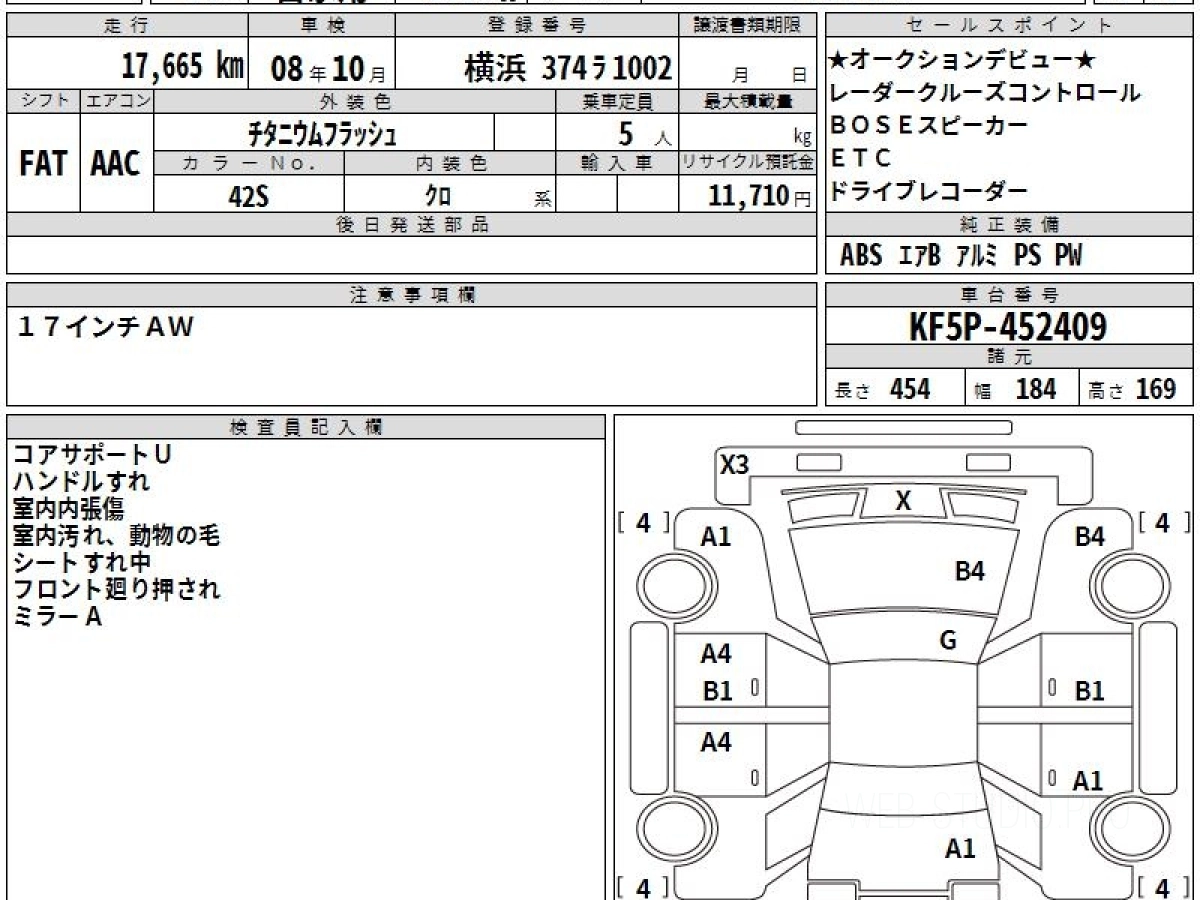
Task: Click the FAT shift value
Action: pos(43,165)
